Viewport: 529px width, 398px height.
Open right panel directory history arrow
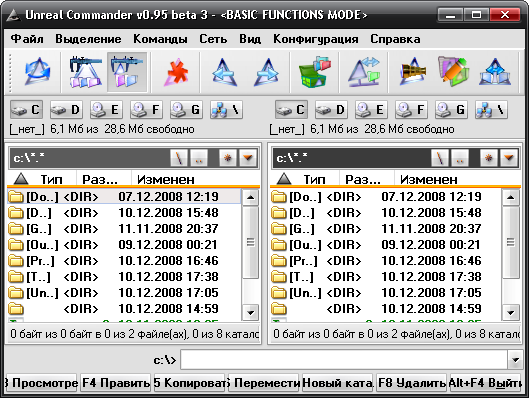point(509,158)
